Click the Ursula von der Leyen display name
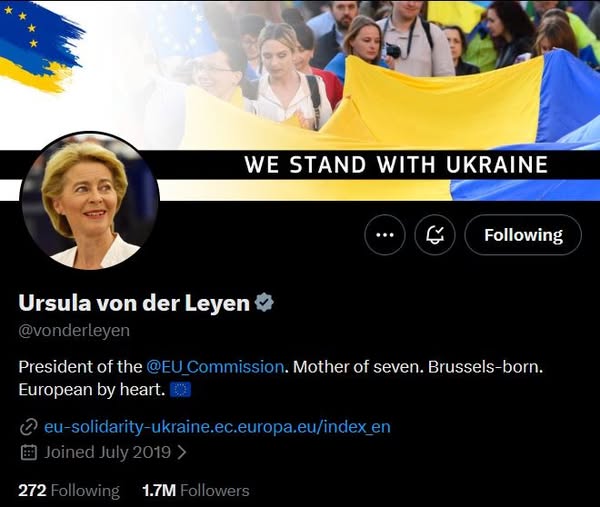Screen dimensions: 600x507 [x=134, y=303]
